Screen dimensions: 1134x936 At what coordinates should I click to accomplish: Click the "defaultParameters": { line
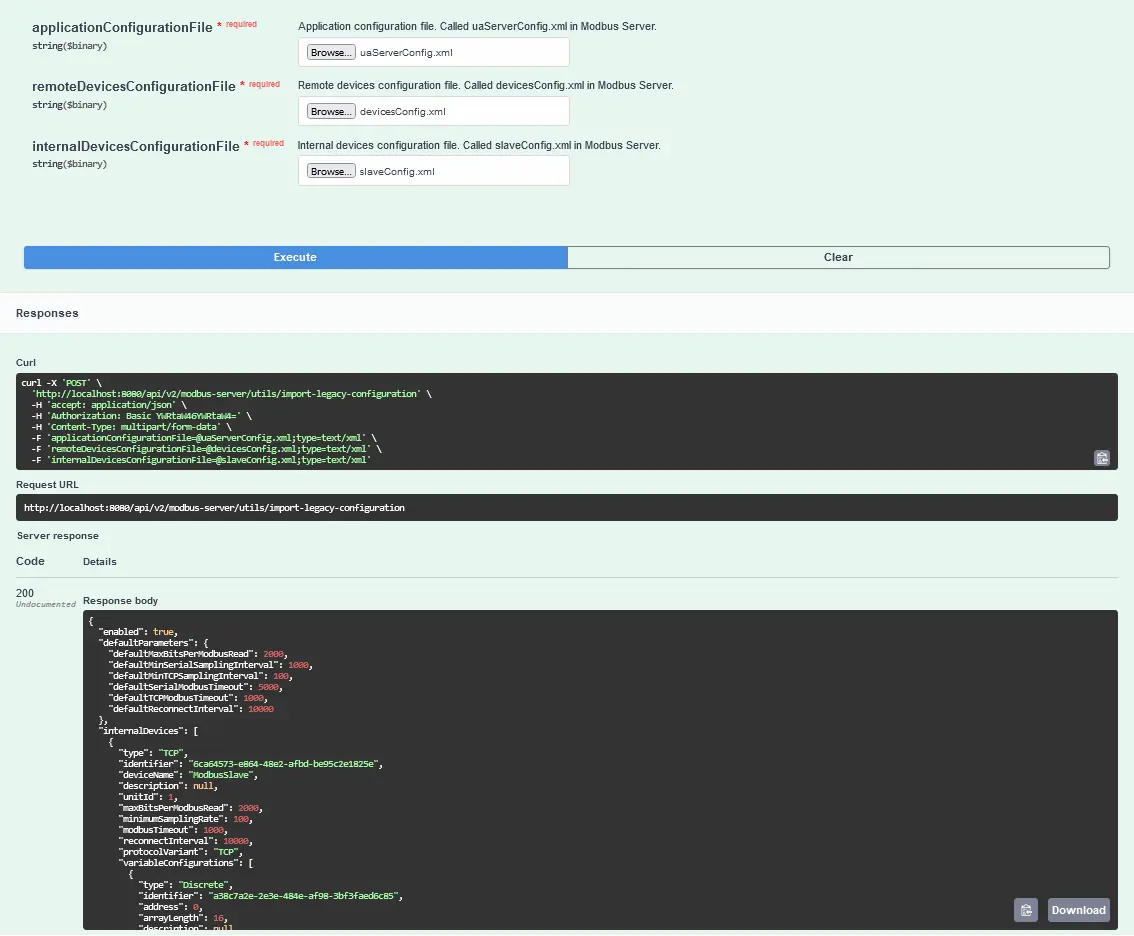coord(153,643)
